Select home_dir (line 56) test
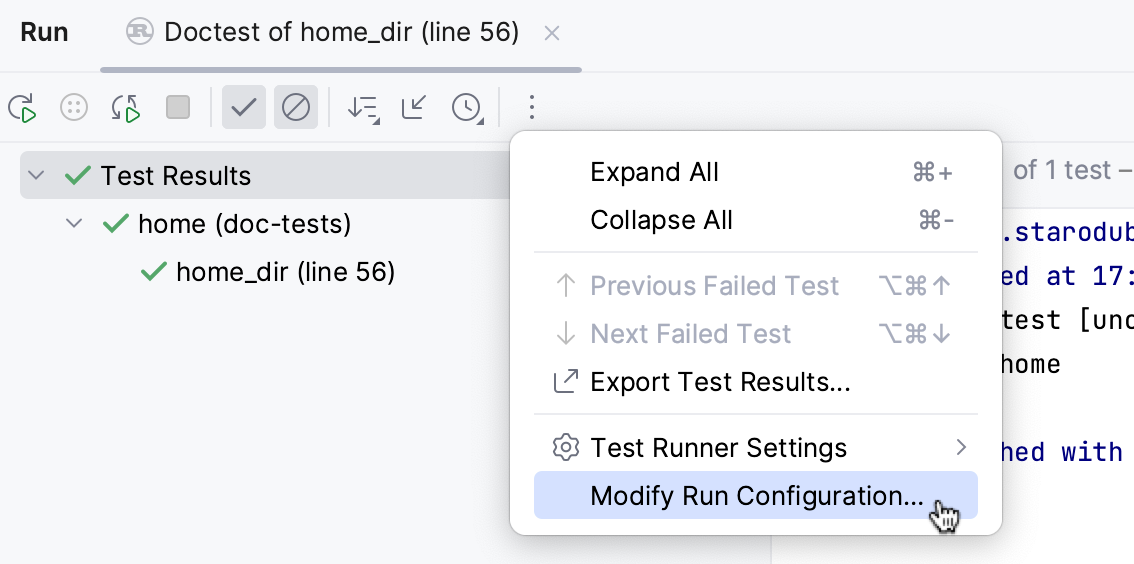This screenshot has height=564, width=1134. pyautogui.click(x=285, y=271)
